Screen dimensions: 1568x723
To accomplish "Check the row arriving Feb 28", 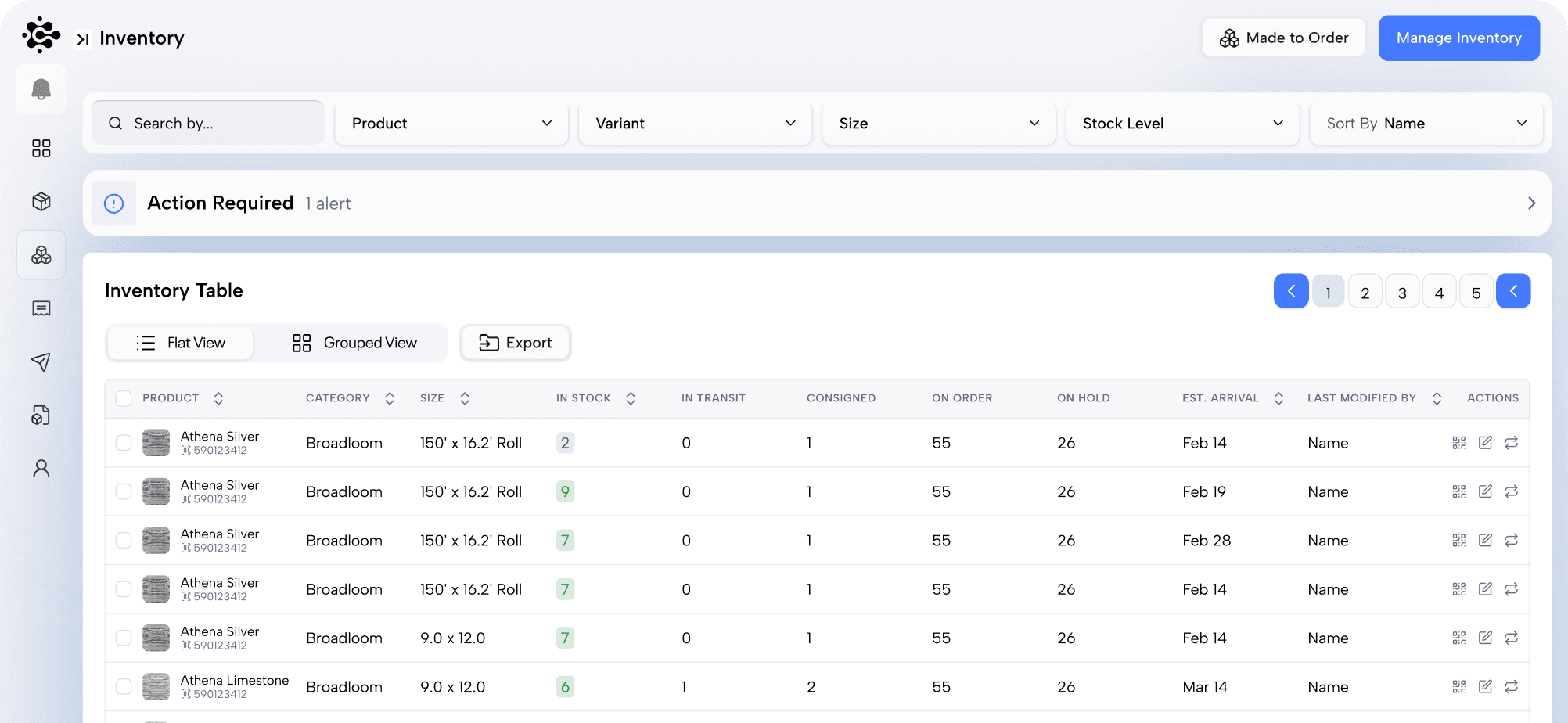I will 124,540.
